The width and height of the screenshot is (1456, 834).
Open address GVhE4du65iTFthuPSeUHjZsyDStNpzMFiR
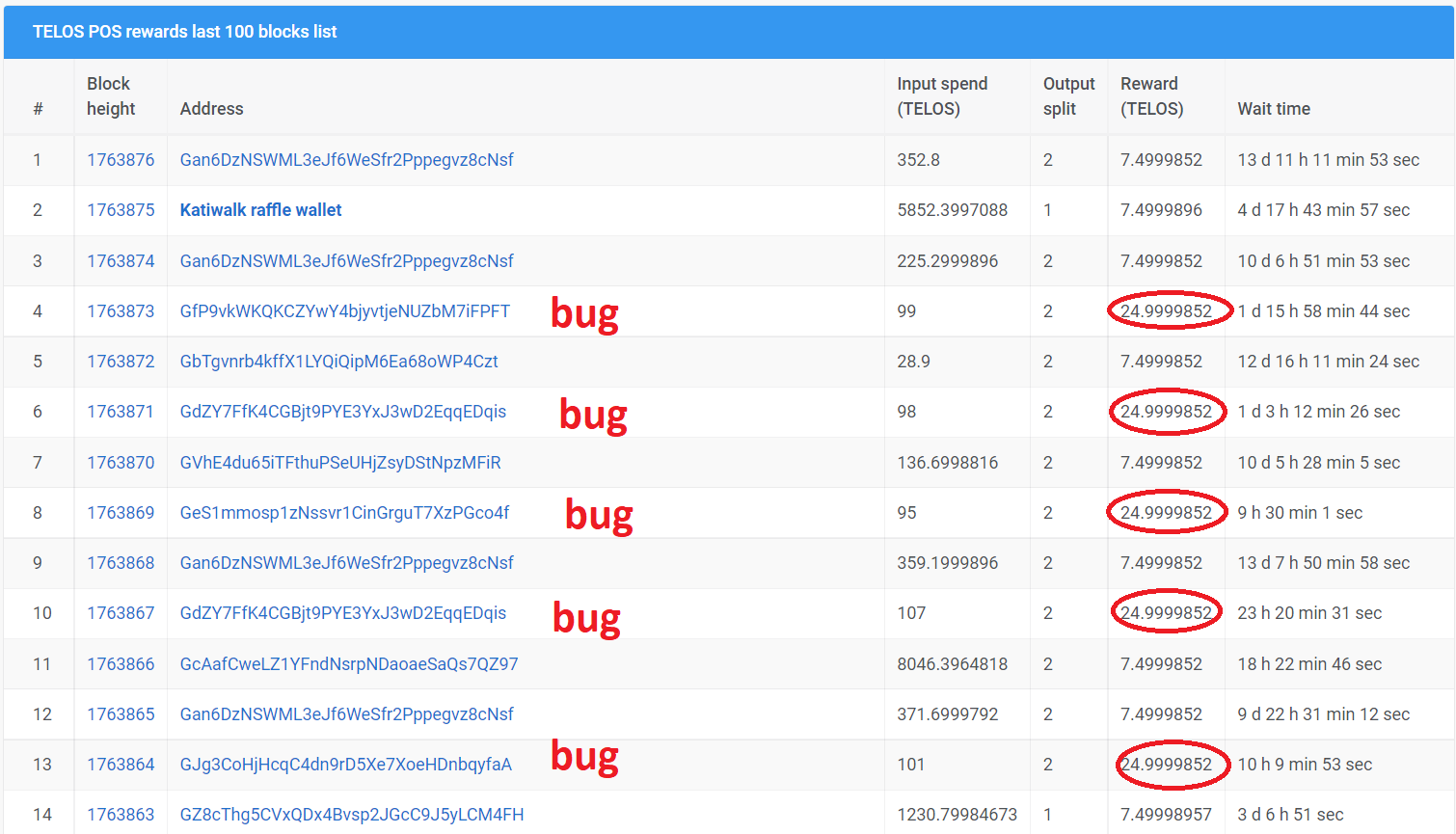coord(340,463)
